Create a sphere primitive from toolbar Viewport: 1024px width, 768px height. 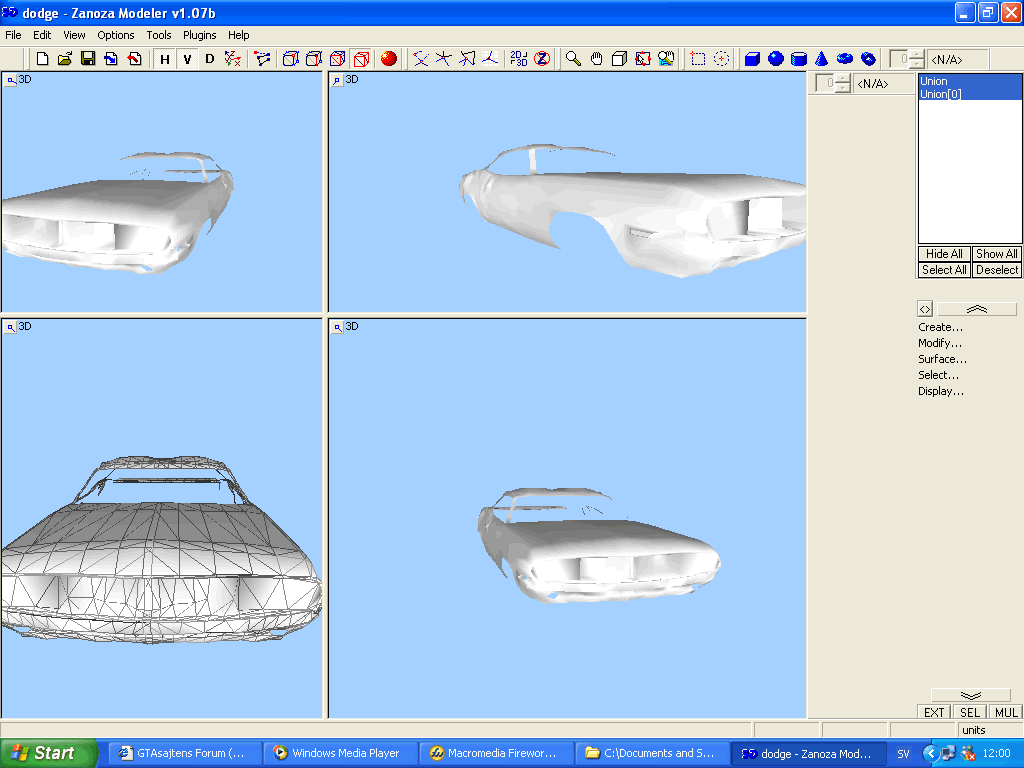coord(775,59)
